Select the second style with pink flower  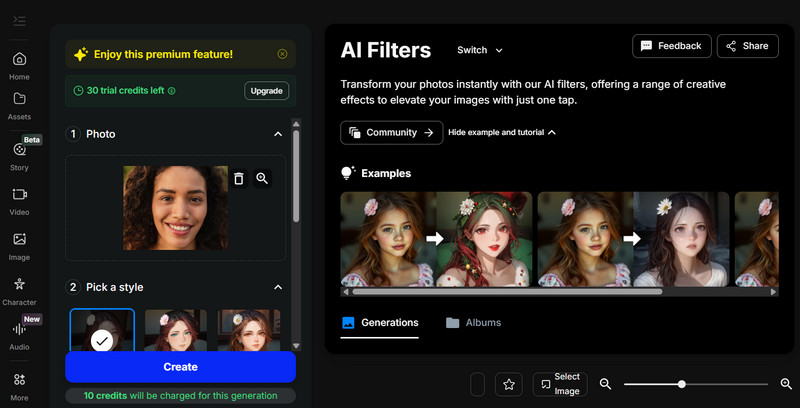coord(176,330)
